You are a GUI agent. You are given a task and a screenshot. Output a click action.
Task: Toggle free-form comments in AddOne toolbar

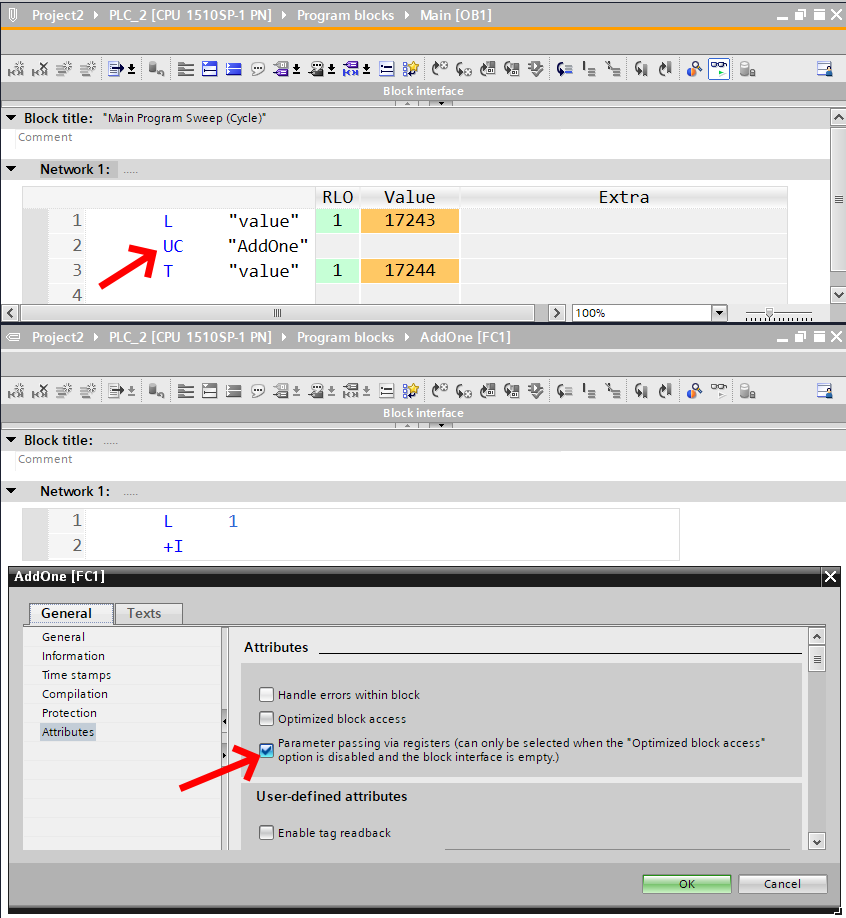(258, 391)
